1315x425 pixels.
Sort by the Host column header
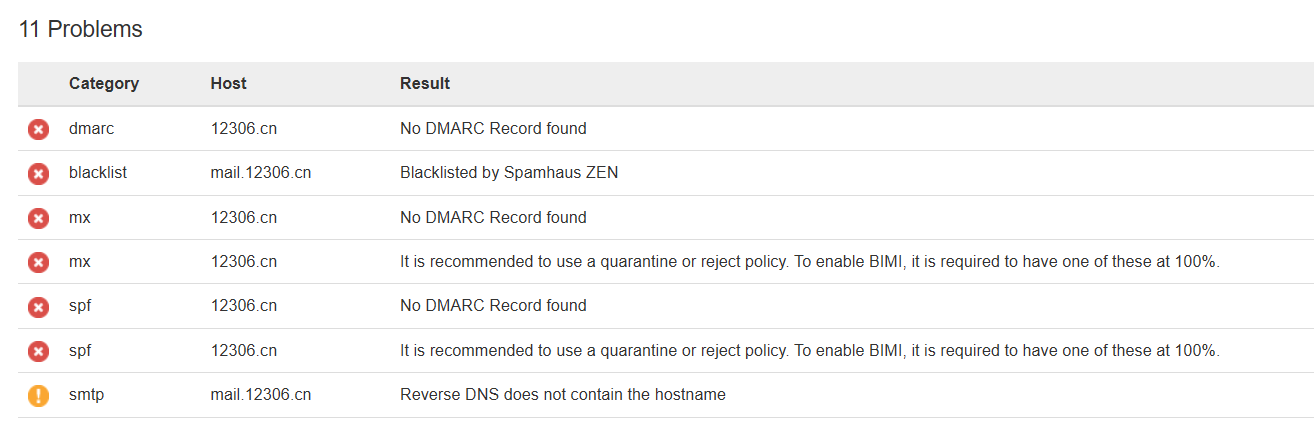[229, 84]
